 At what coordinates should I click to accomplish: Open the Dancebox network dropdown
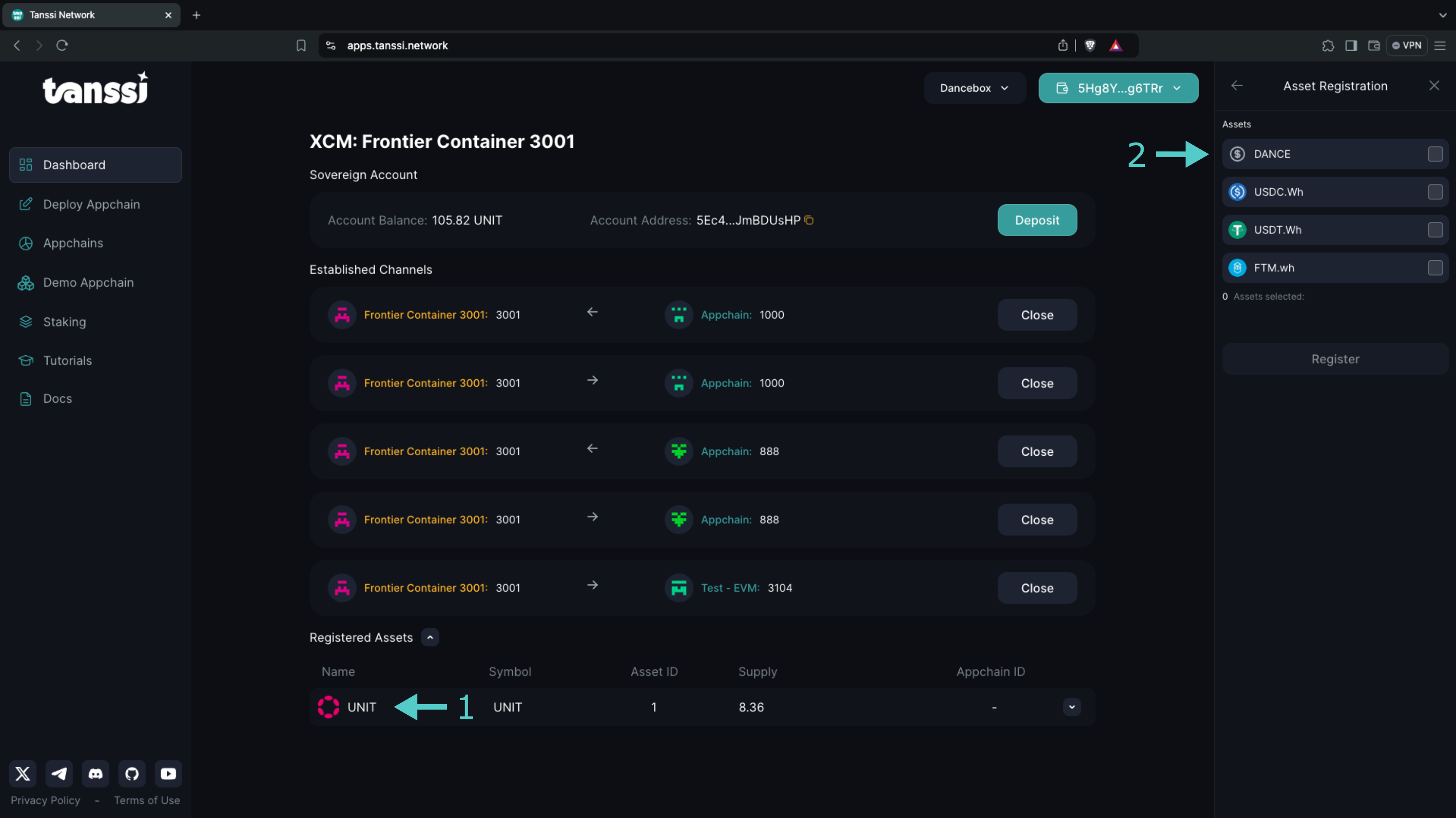click(x=975, y=88)
